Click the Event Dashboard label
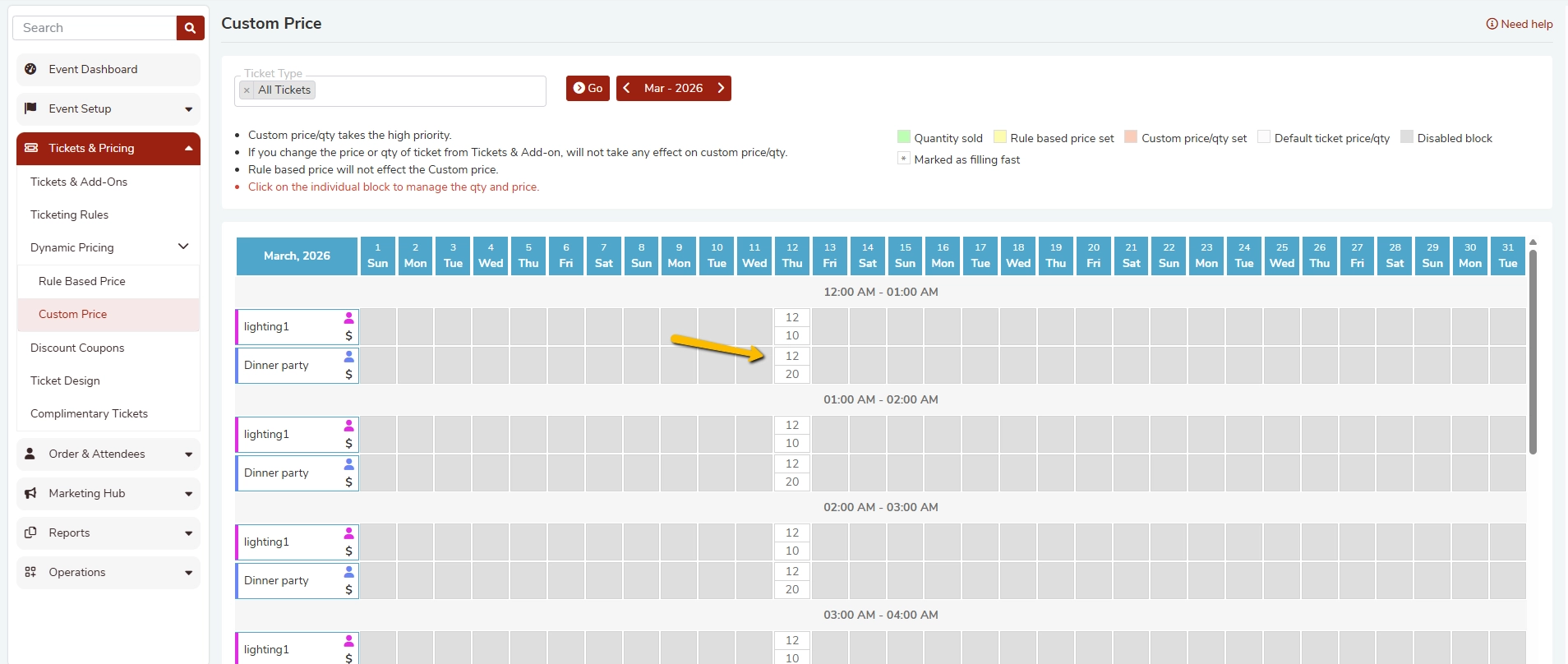This screenshot has height=664, width=1568. (93, 69)
